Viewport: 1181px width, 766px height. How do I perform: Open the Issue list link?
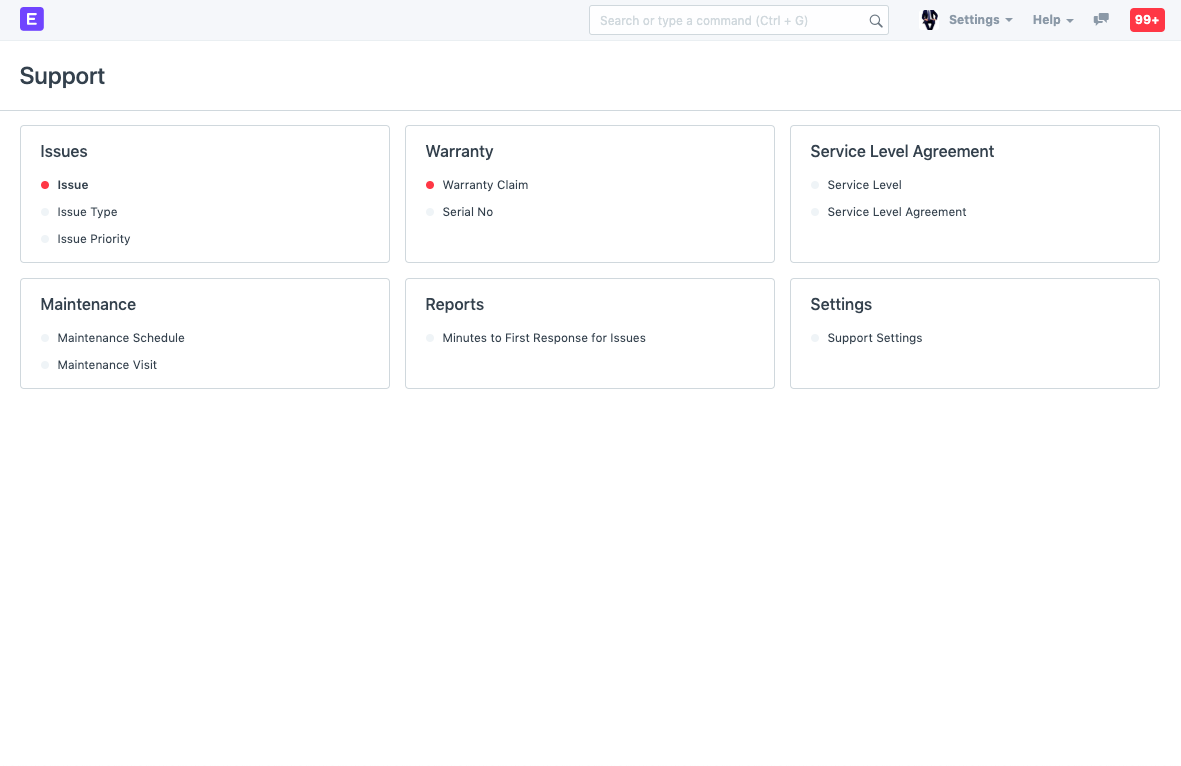click(73, 185)
